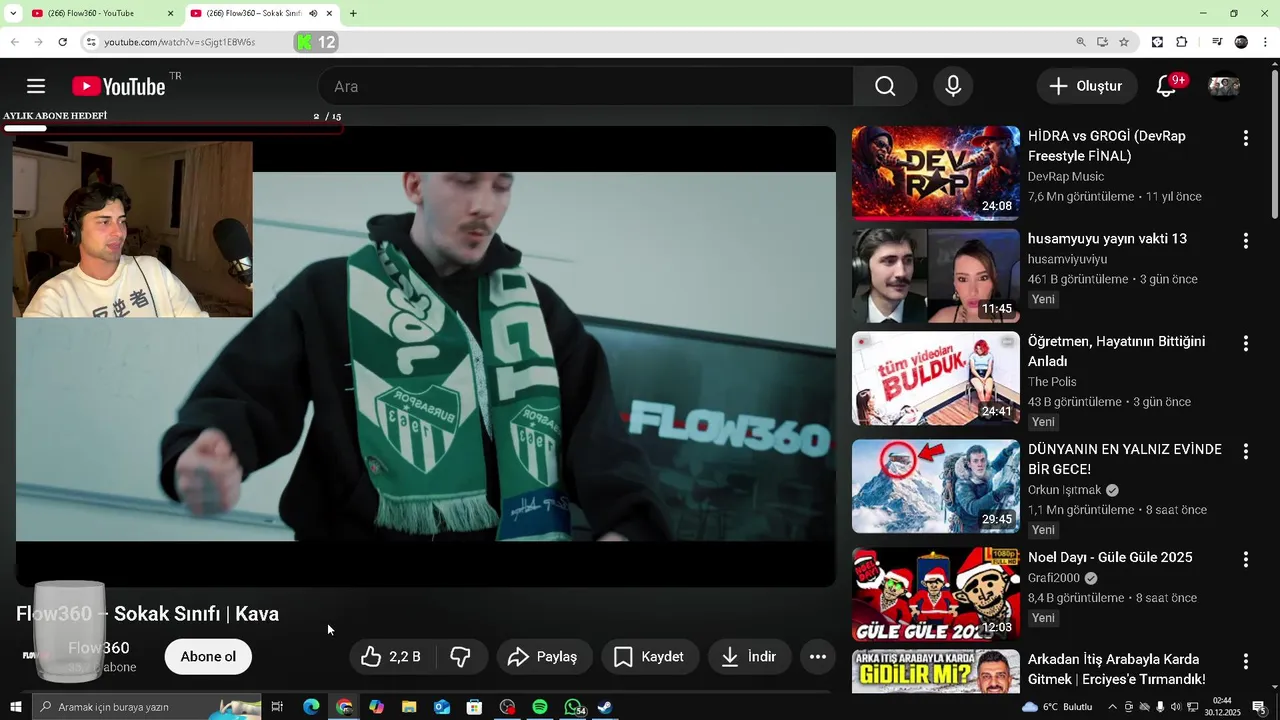This screenshot has width=1280, height=720.
Task: Open the taskbar volume speaker icon
Action: 1176,707
